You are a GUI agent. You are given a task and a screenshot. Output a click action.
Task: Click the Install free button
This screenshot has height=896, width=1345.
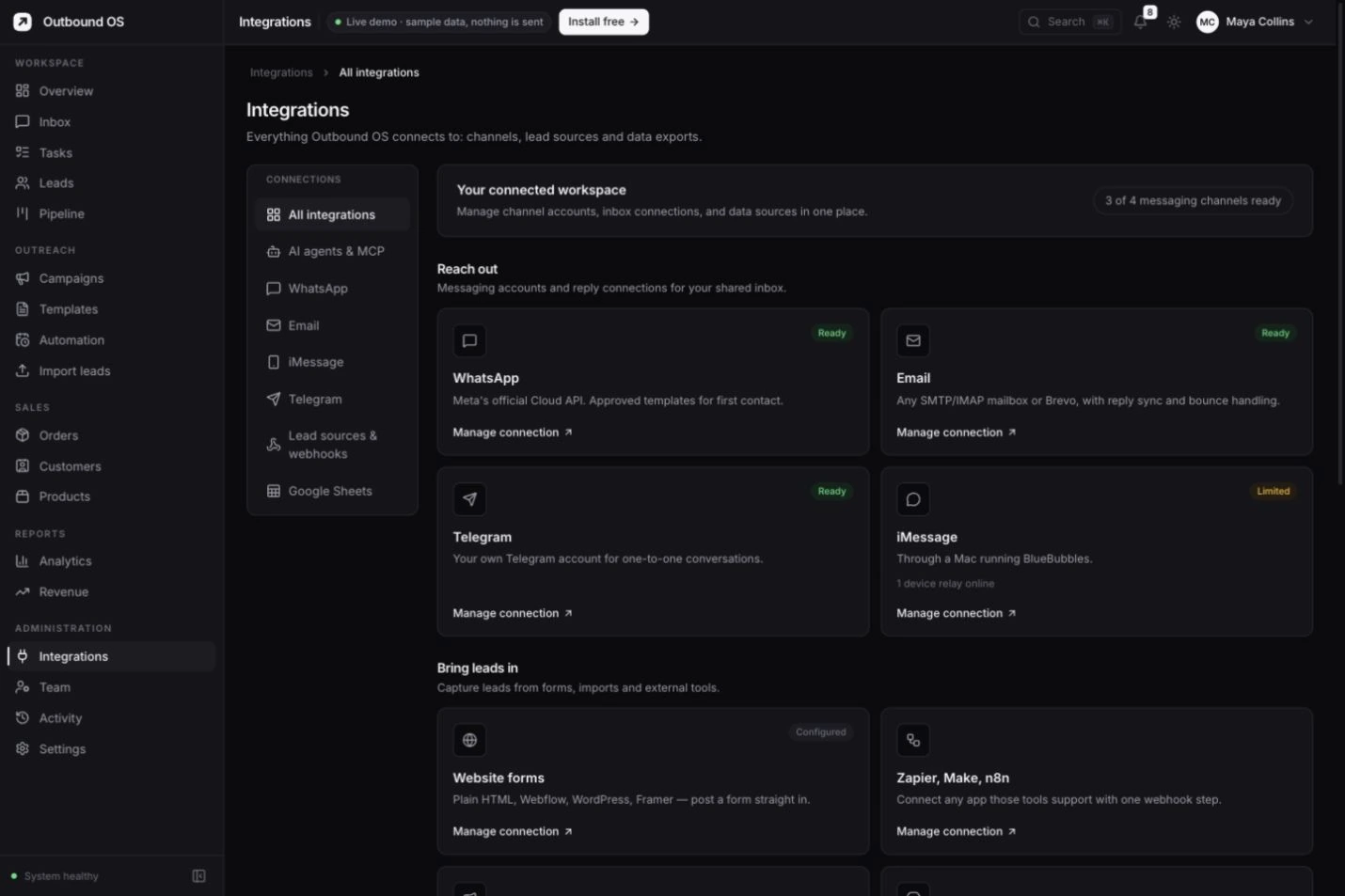604,22
